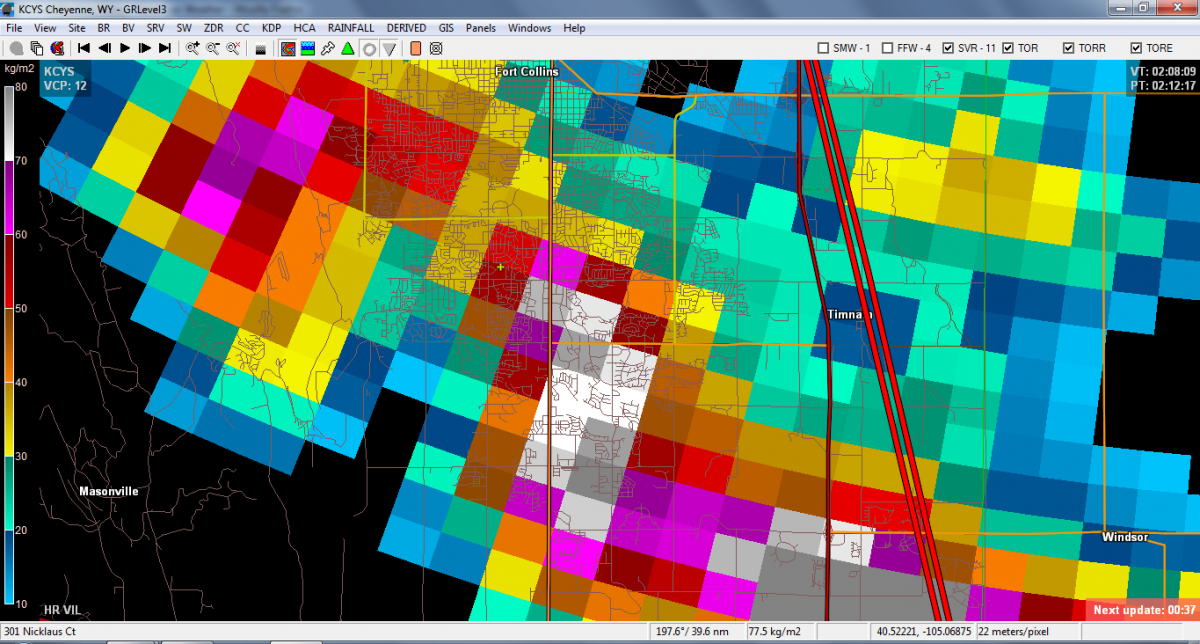Click the VT: 02:08:09 volume time

1163,71
